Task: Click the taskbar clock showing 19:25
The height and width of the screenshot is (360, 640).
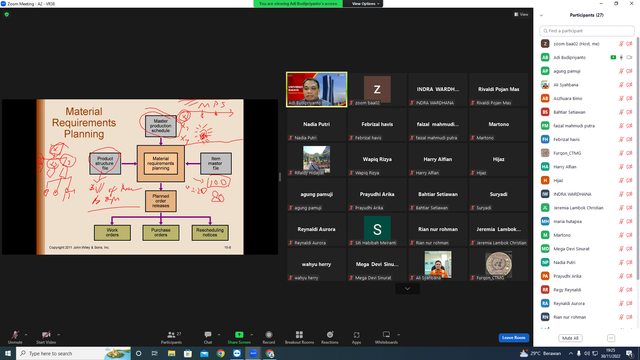Action: tap(611, 353)
